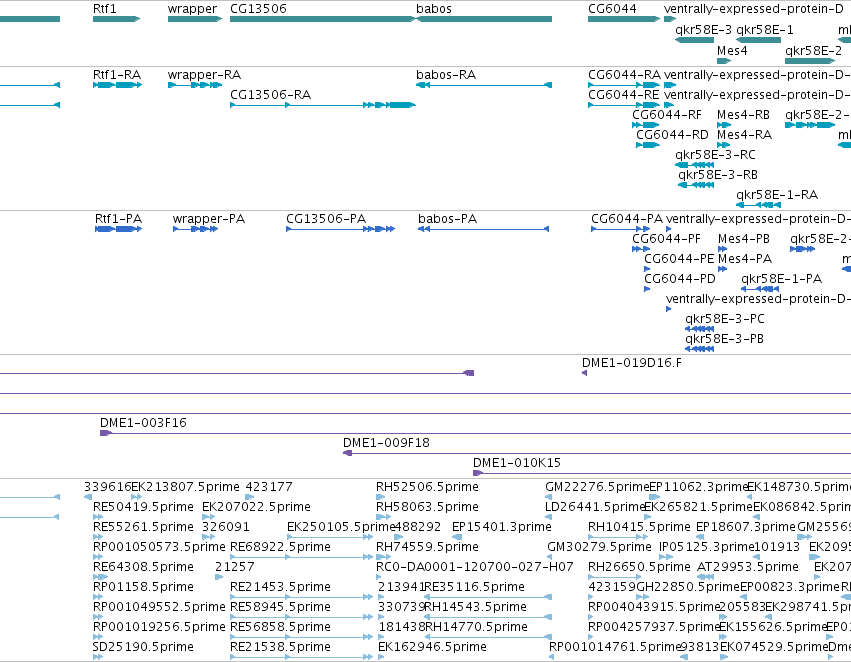Viewport: 851px width, 662px height.
Task: Select the babos-PA protein feature
Action: pos(483,229)
